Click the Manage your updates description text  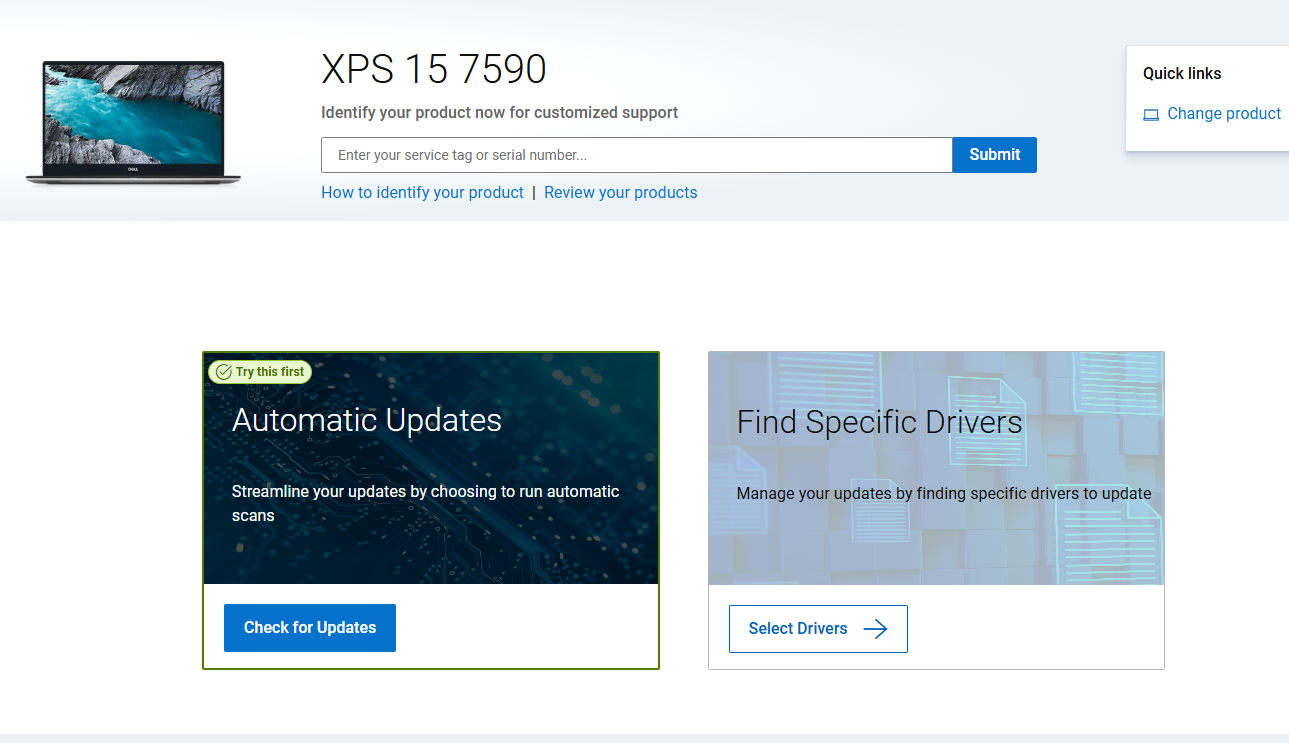click(943, 493)
